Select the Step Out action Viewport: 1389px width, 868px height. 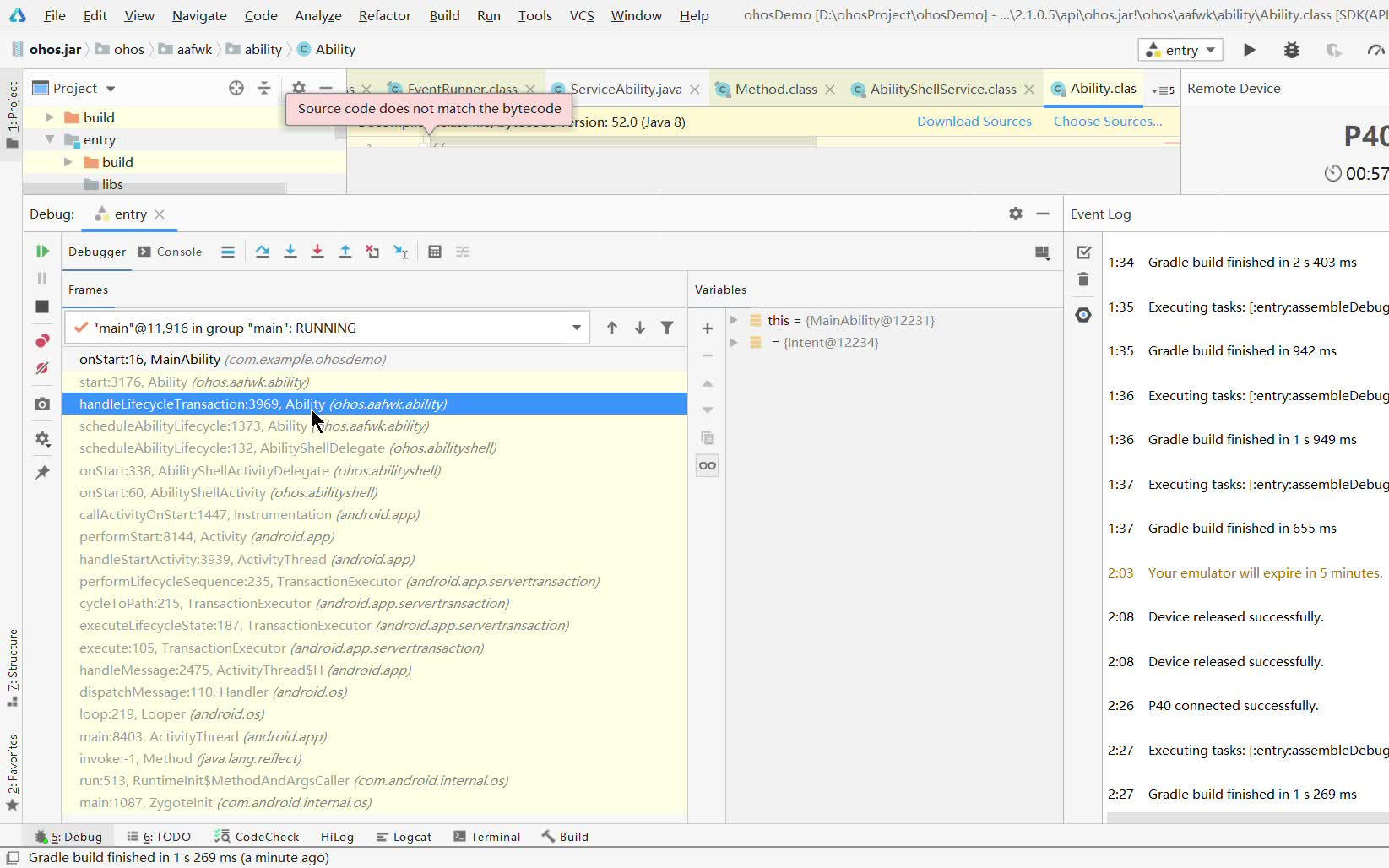pos(345,251)
